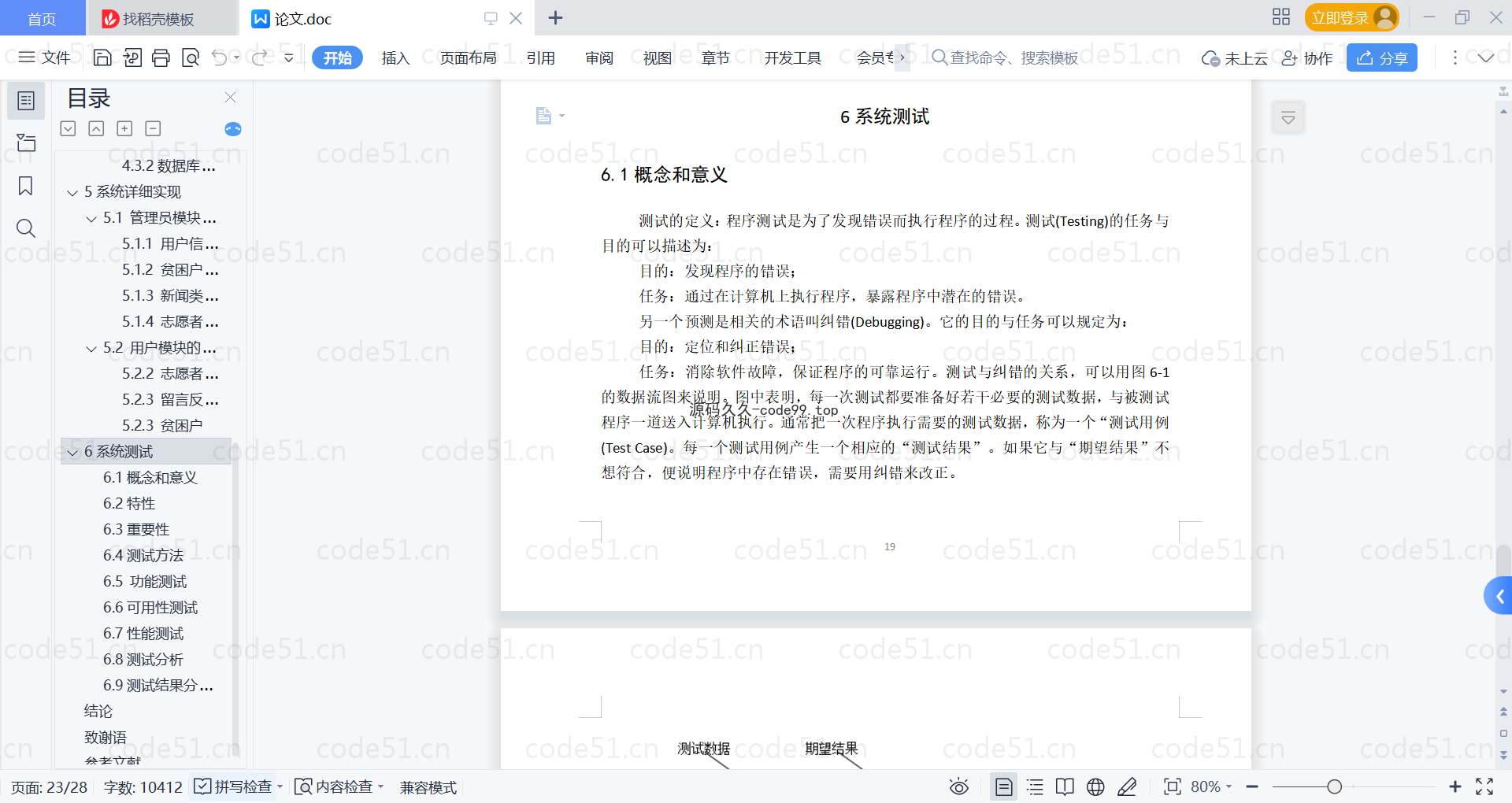Click collapse-all up-arrow icon in outline panel

coord(96,128)
